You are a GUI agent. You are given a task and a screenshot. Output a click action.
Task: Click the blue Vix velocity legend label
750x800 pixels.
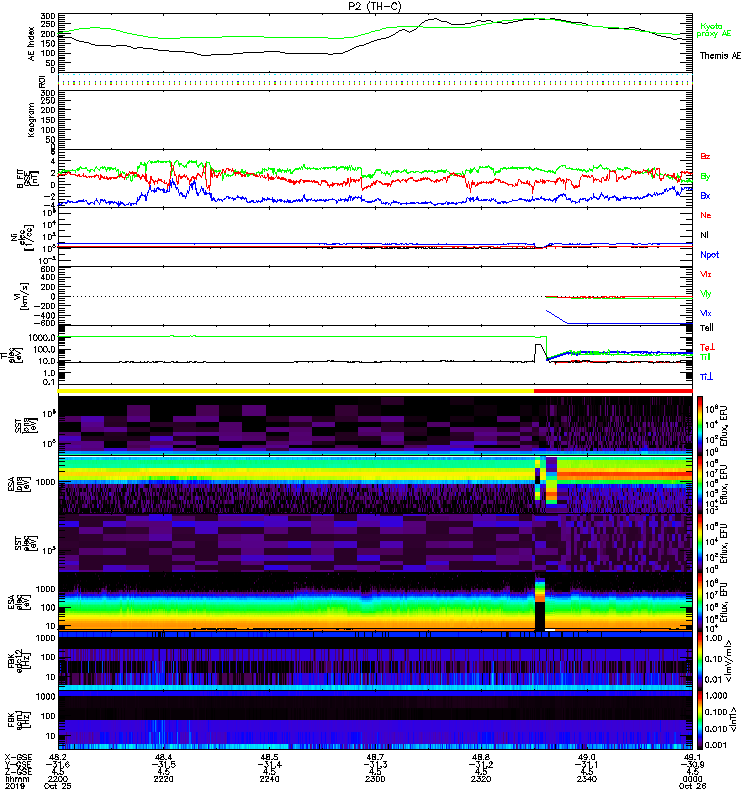(706, 313)
